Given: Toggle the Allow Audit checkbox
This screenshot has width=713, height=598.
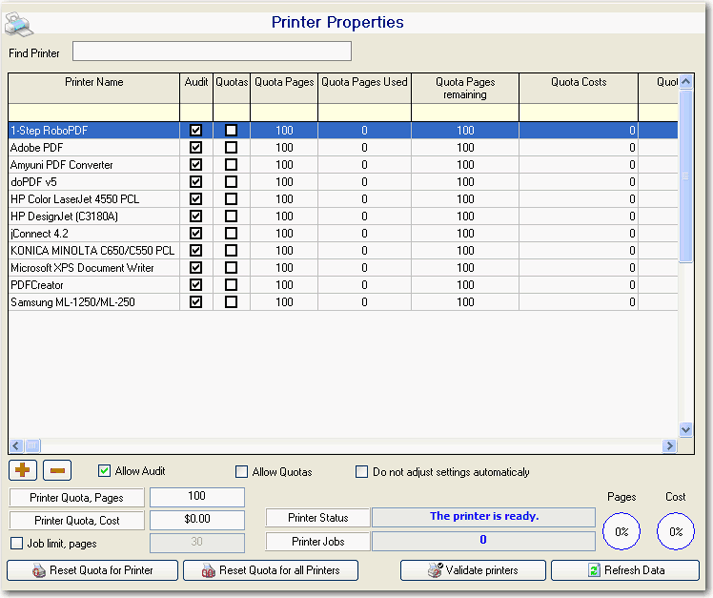Looking at the screenshot, I should 104,471.
